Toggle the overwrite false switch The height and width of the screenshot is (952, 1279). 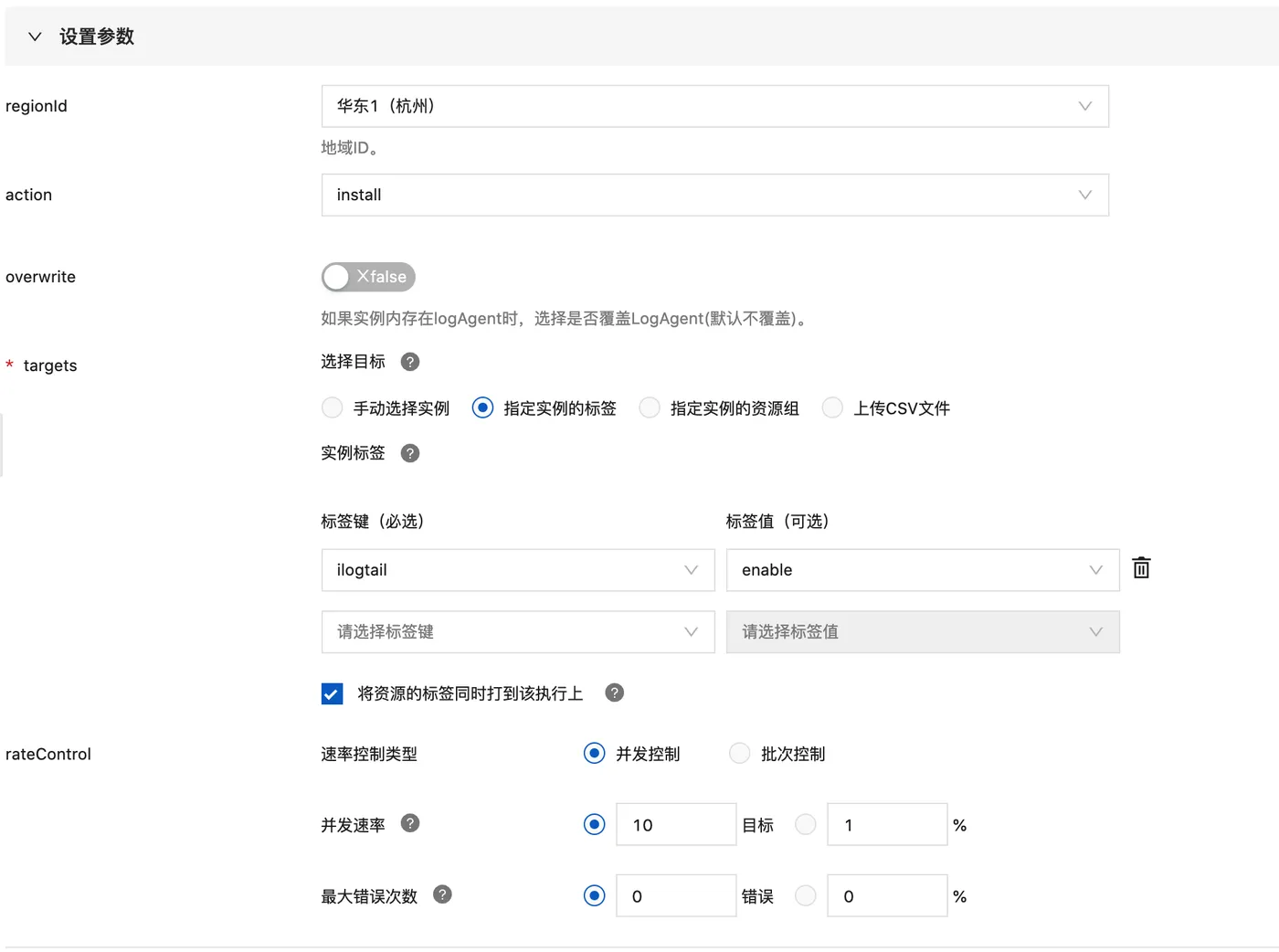(x=368, y=277)
